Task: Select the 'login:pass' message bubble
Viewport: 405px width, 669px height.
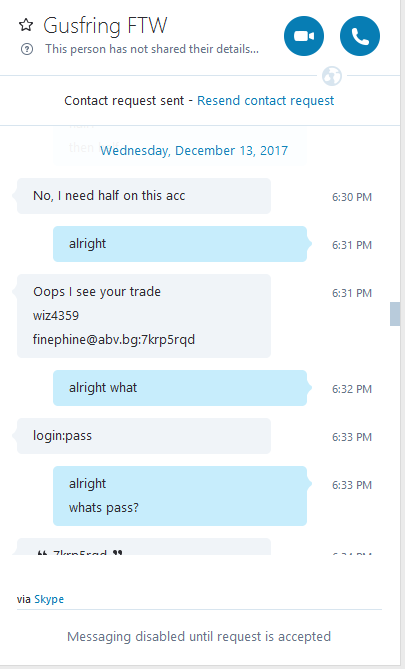Action: pos(144,436)
